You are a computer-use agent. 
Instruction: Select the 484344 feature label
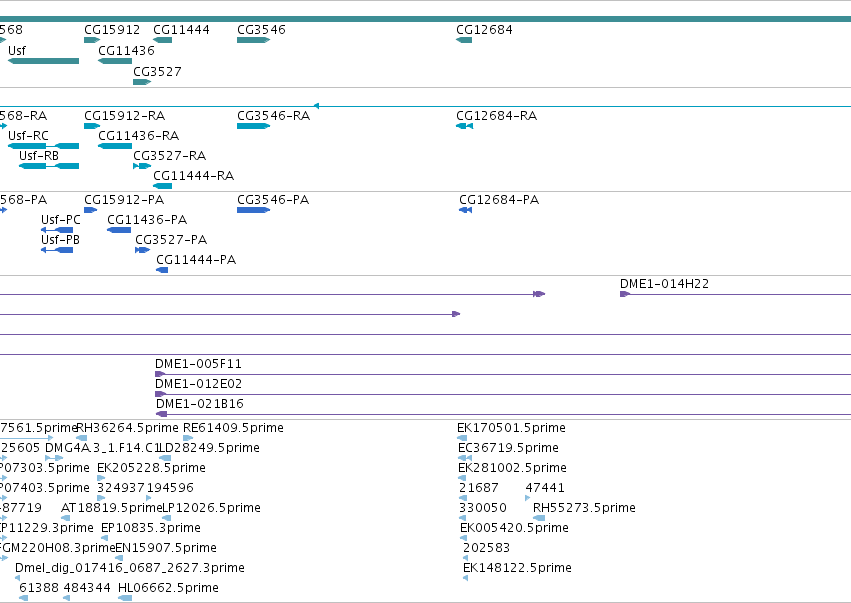(87, 588)
